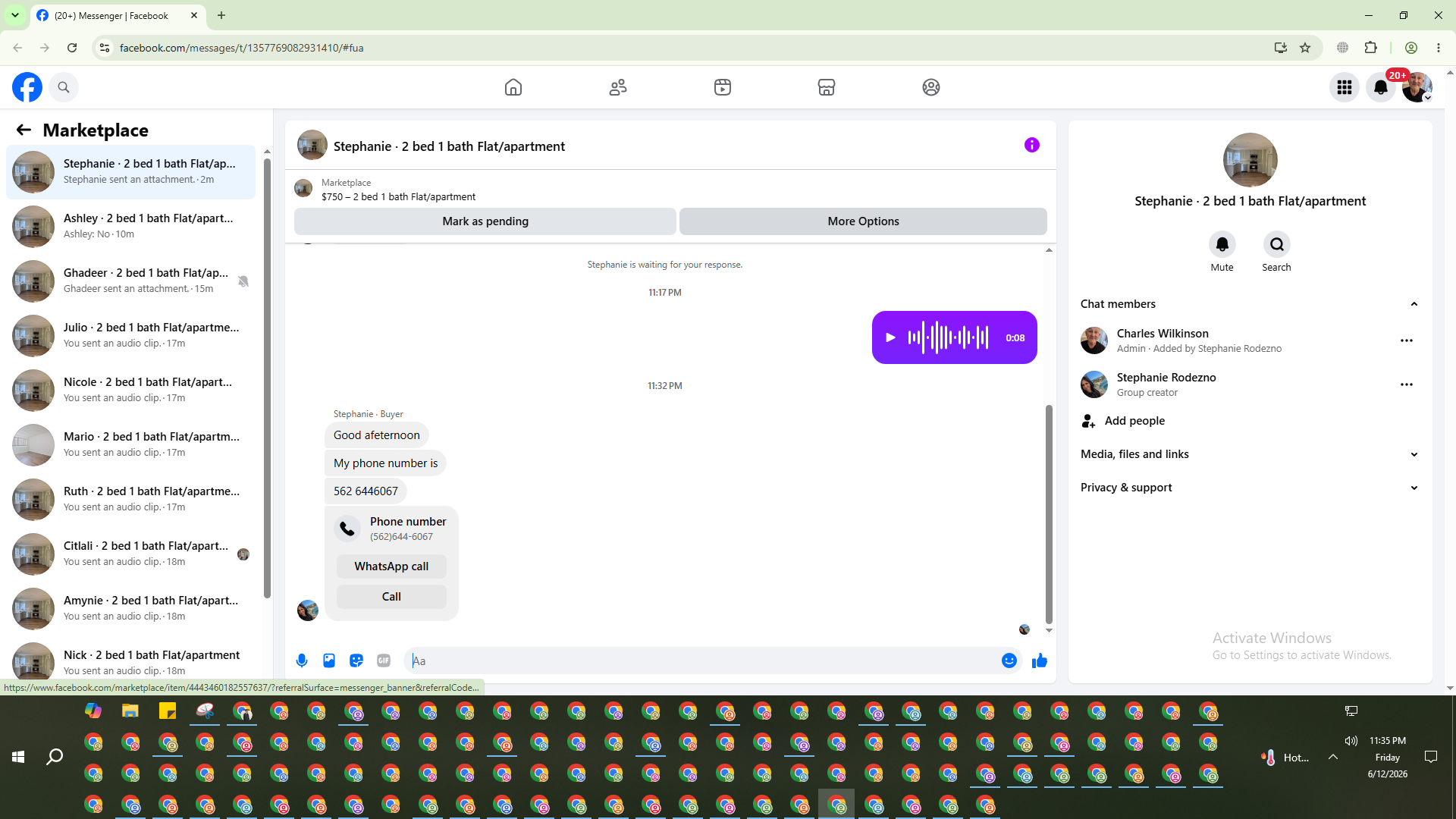The width and height of the screenshot is (1456, 819).
Task: Choose a GIF icon in composer
Action: tap(384, 661)
